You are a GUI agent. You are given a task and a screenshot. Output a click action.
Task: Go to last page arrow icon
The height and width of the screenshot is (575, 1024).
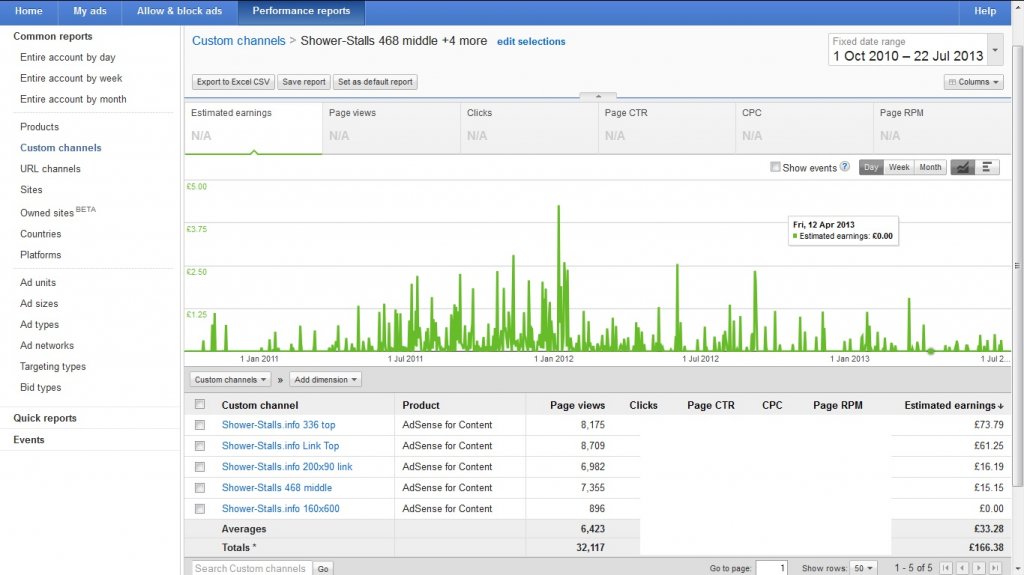(995, 568)
